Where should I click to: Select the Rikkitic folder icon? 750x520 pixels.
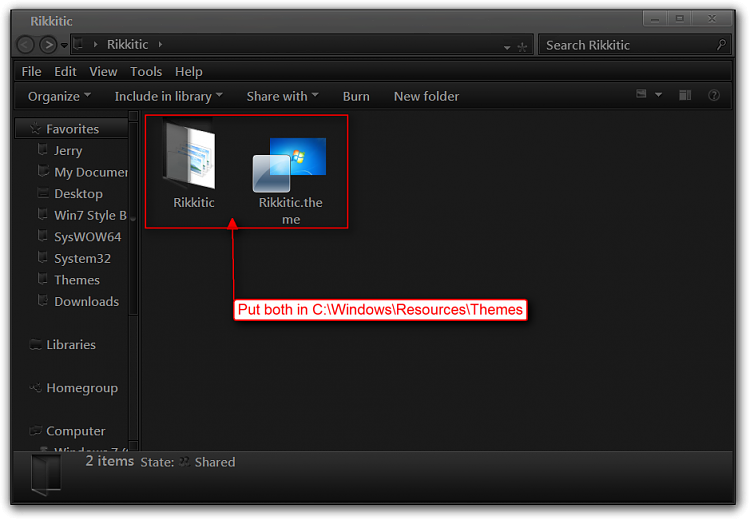191,155
